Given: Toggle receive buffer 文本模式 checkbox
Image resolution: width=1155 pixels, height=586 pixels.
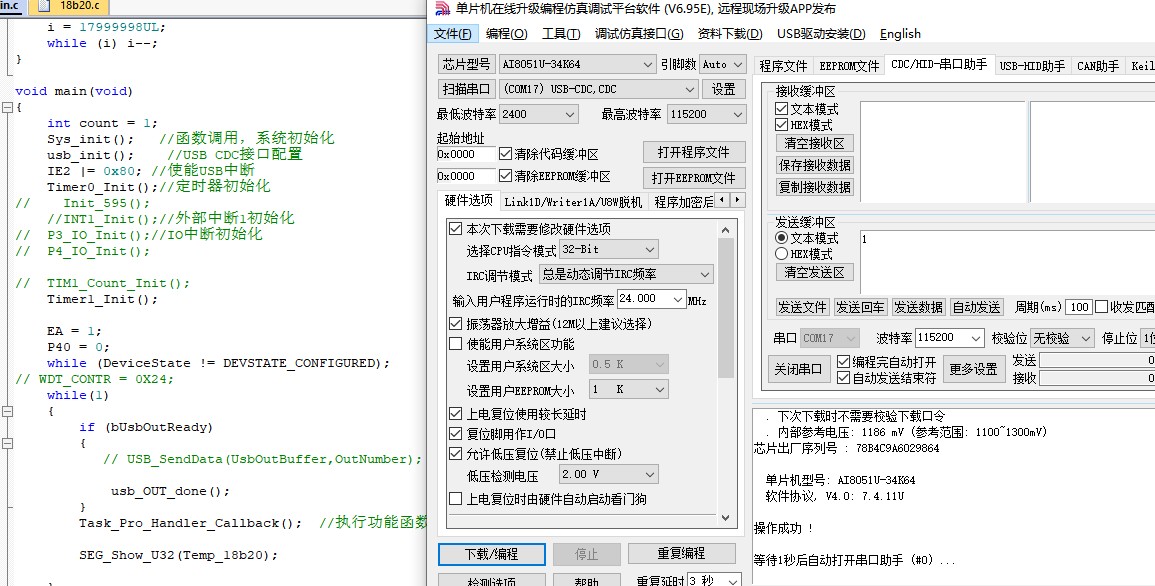Looking at the screenshot, I should (782, 109).
